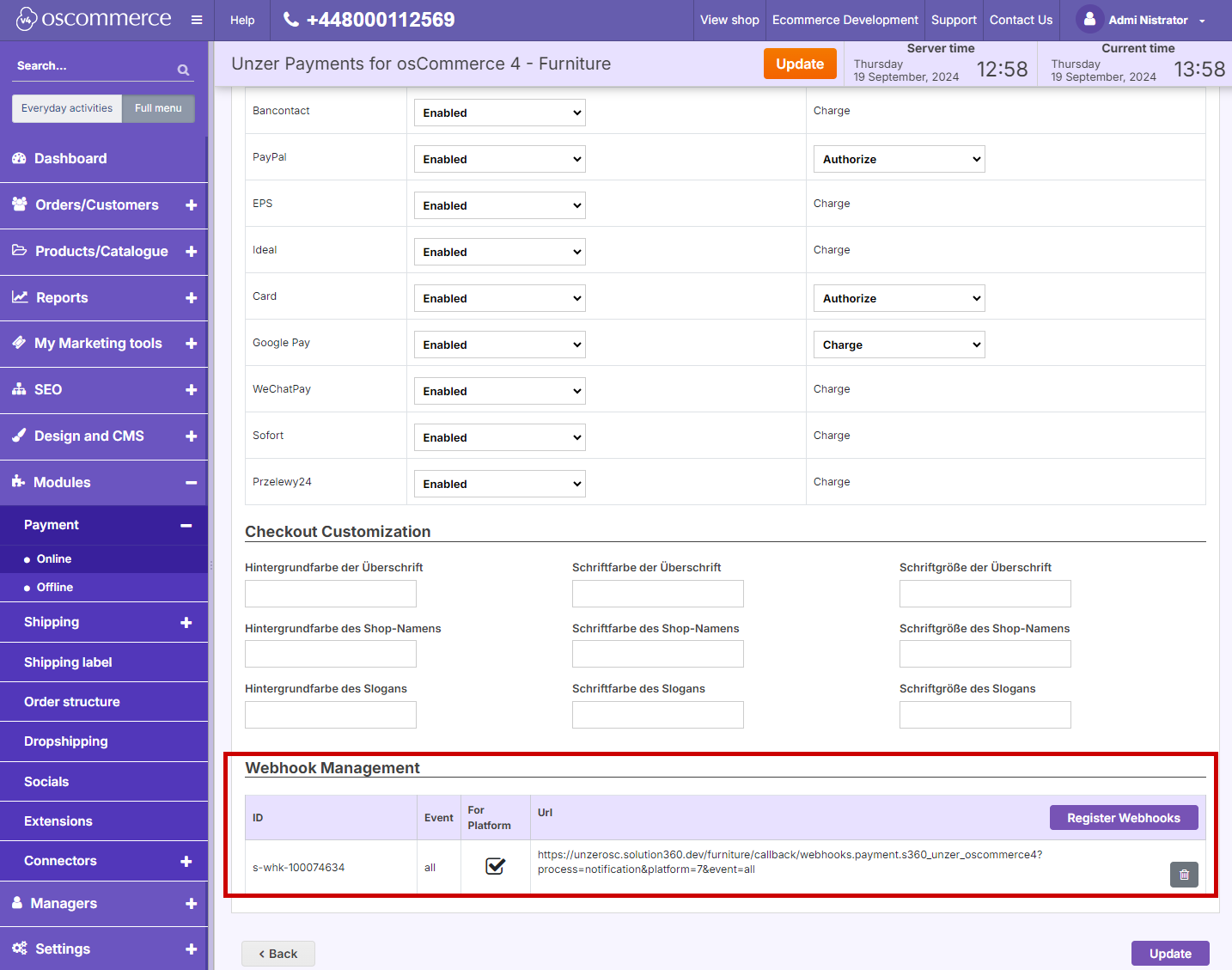The image size is (1232, 970).
Task: Open the Przelewy24 status dropdown
Action: 500,484
